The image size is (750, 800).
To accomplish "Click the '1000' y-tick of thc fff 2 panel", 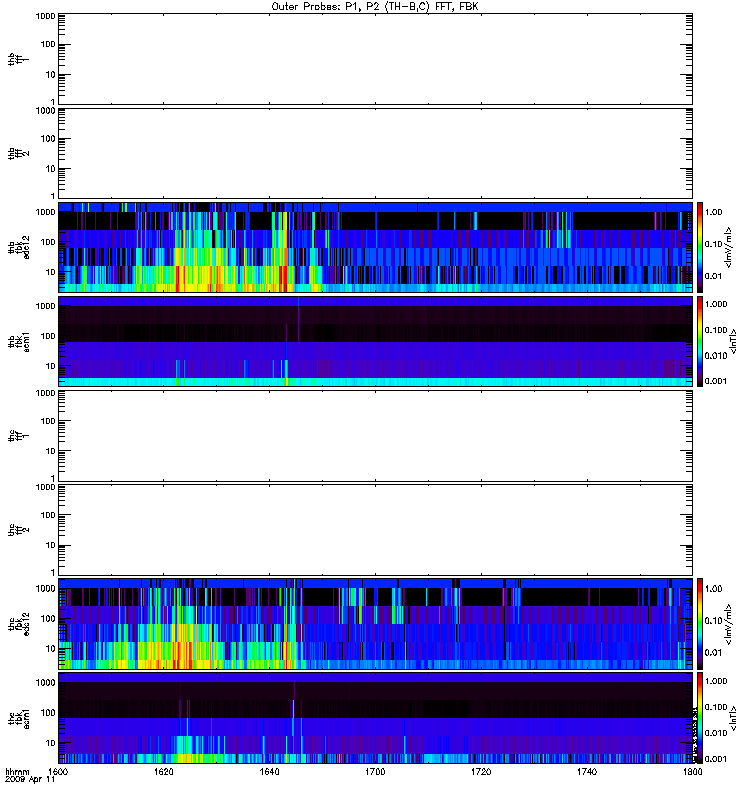I will (45, 487).
